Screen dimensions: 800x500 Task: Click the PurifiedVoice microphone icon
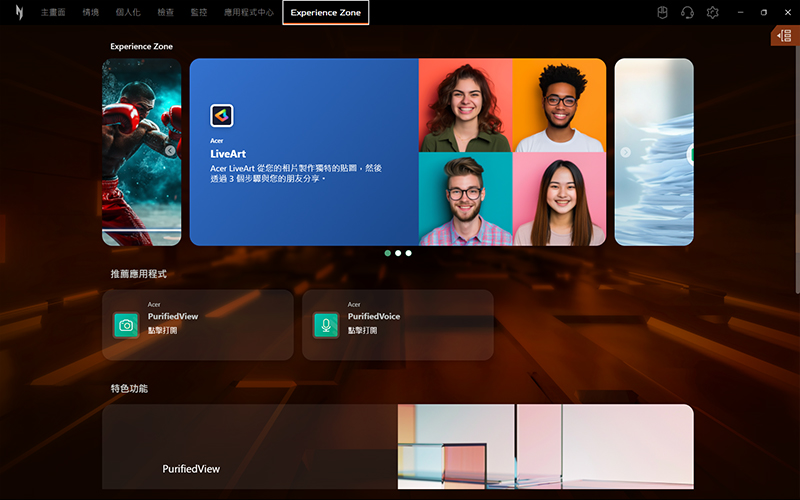click(x=326, y=325)
